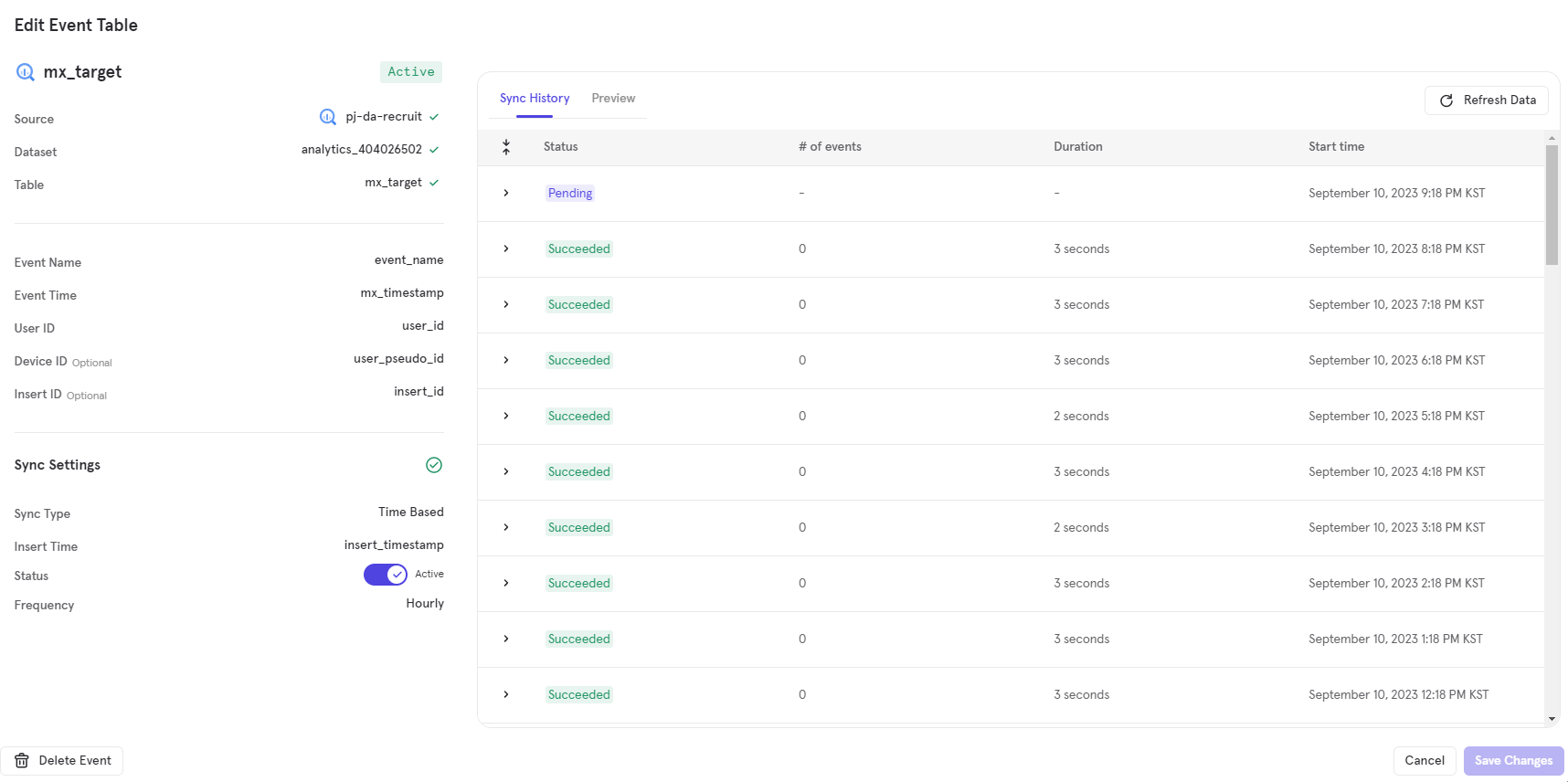Expand the 12:18 PM sync row chevron
1568x782 pixels.
(x=506, y=695)
